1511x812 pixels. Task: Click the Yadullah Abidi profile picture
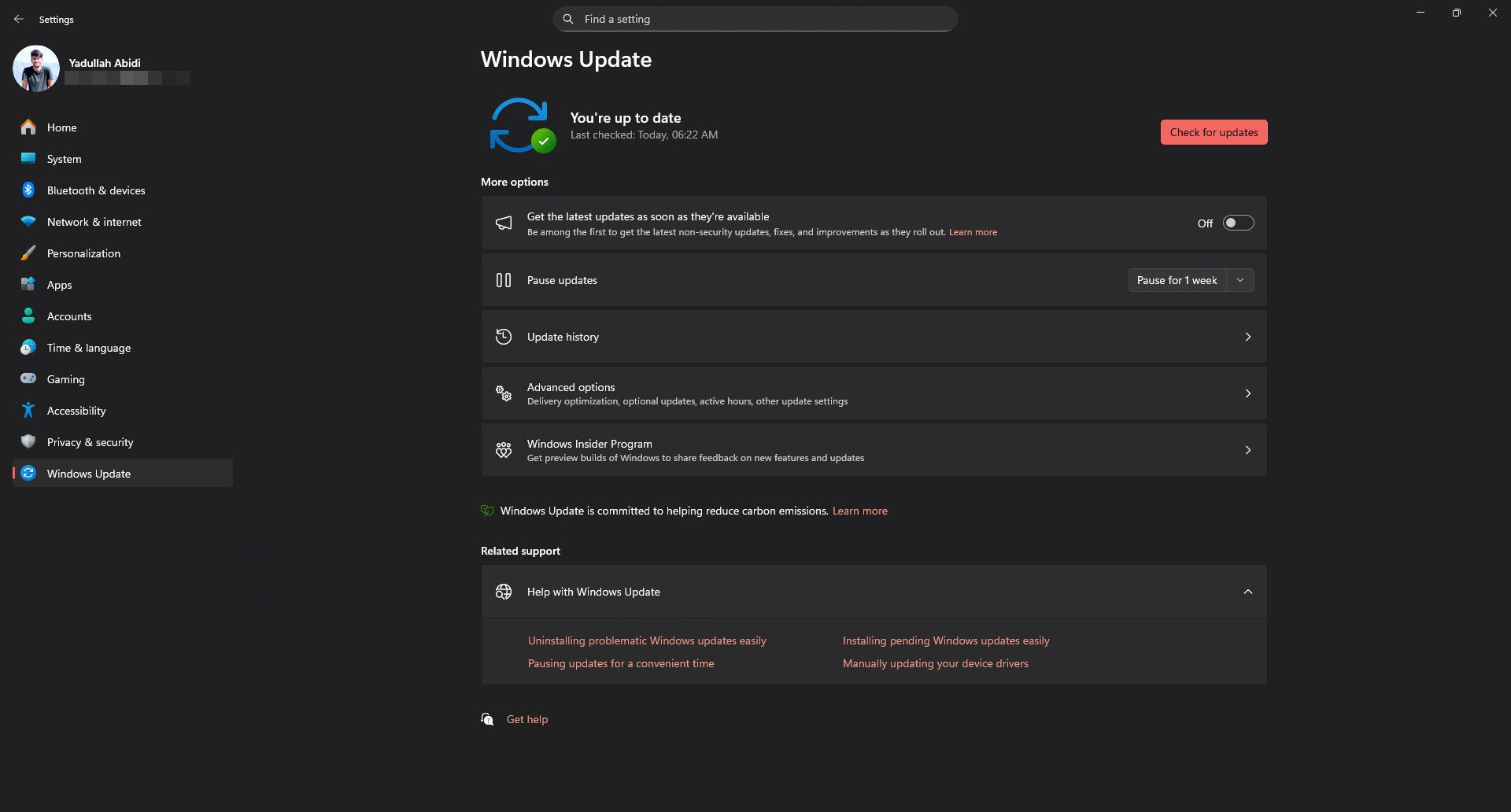pyautogui.click(x=36, y=68)
